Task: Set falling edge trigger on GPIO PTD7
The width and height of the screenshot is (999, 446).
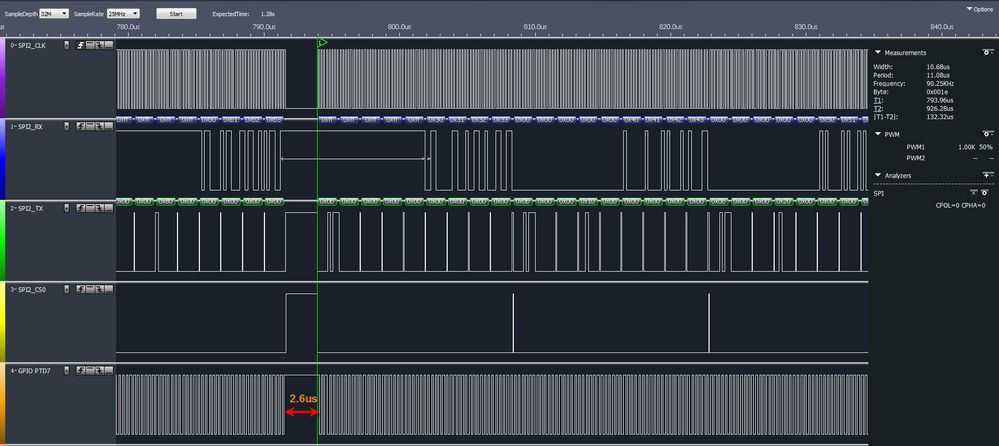Action: tap(99, 370)
